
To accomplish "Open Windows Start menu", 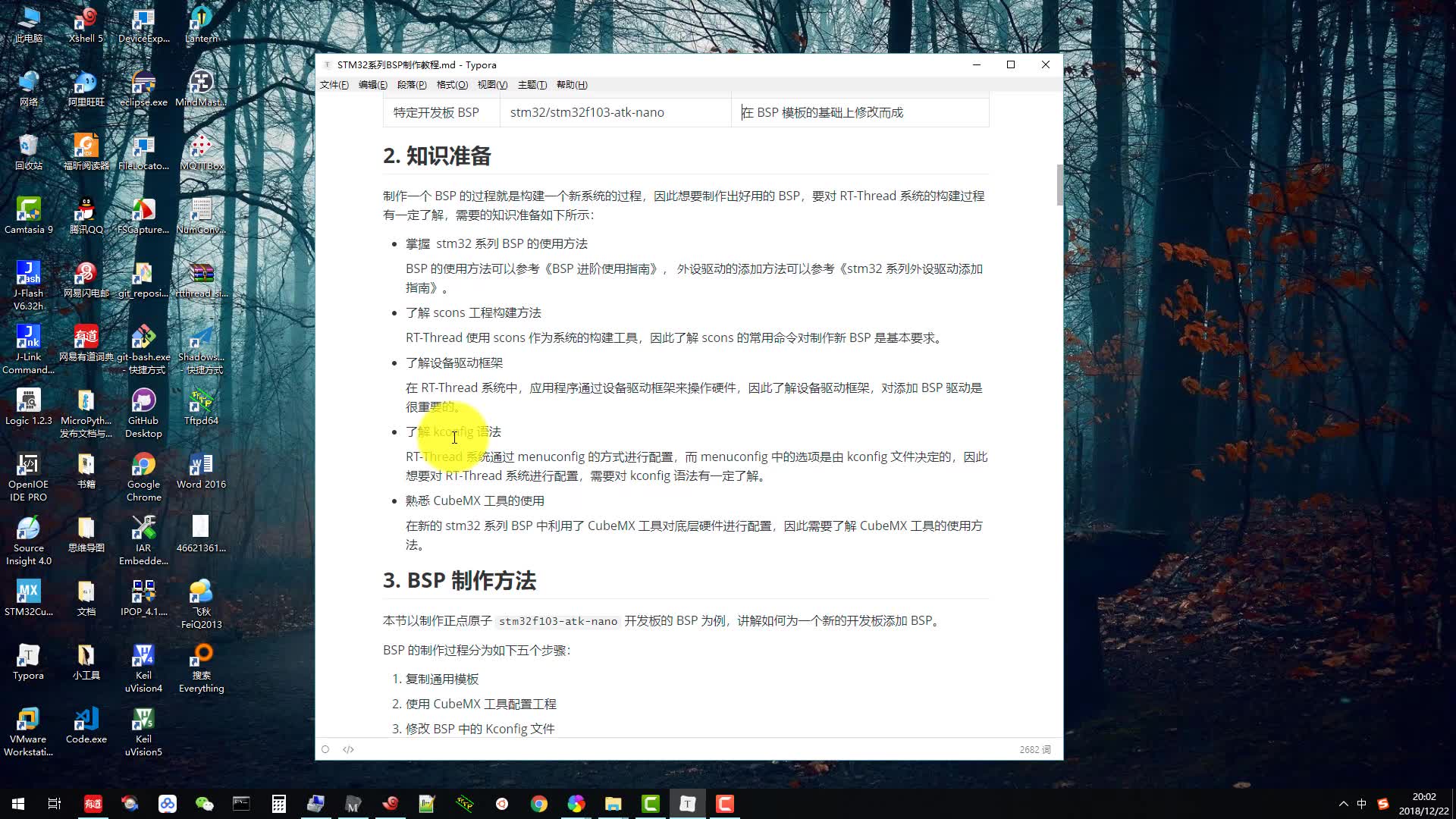I will click(x=18, y=804).
